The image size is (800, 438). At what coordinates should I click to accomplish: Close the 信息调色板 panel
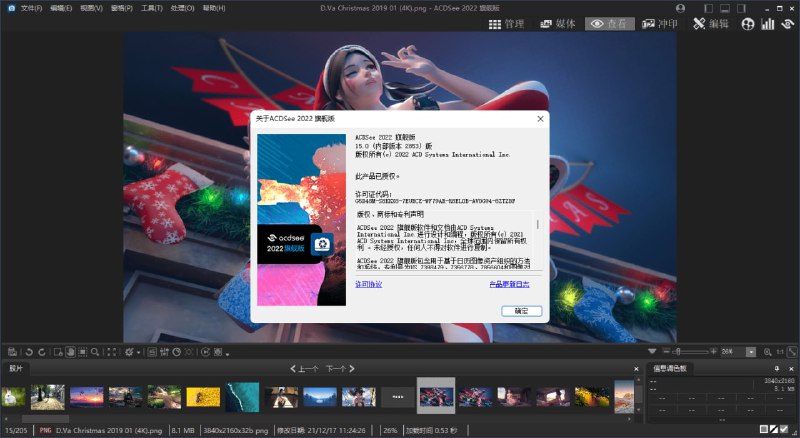[791, 369]
